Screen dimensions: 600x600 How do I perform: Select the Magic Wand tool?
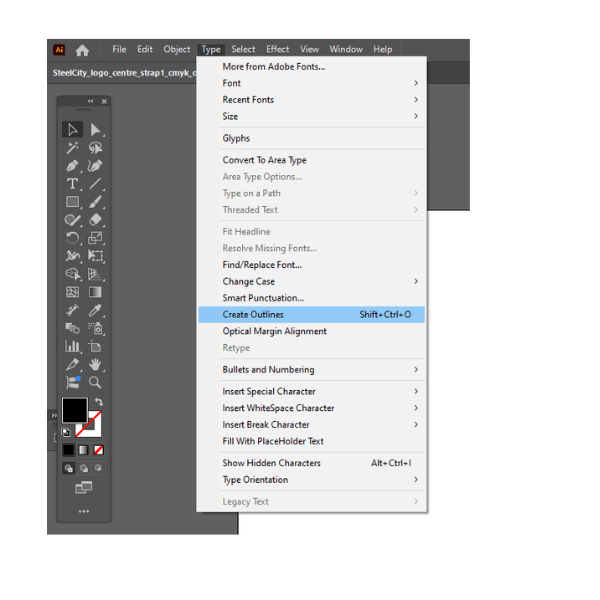(72, 147)
